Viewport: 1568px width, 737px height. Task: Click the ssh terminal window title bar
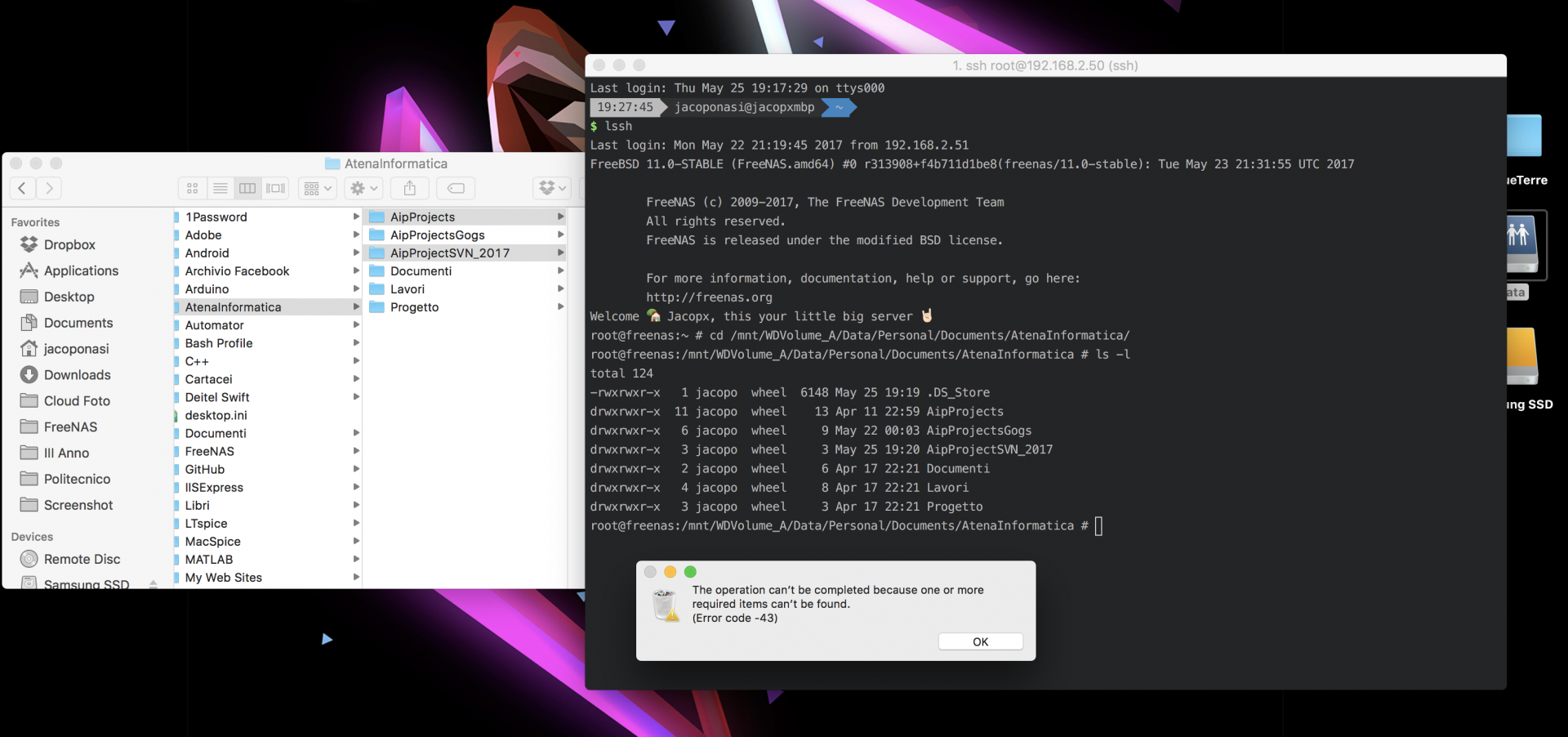[1045, 65]
